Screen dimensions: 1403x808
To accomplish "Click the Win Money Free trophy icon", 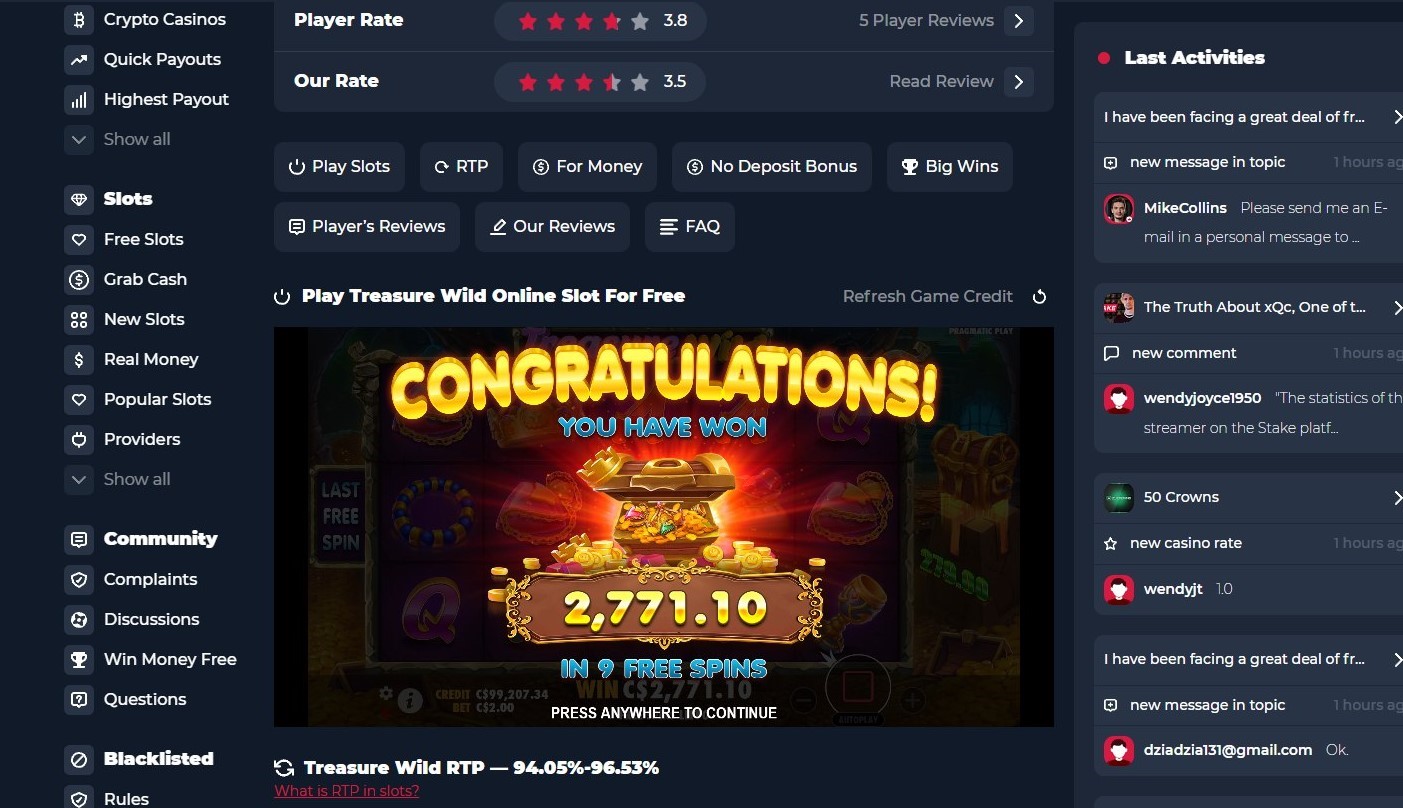I will [x=79, y=659].
